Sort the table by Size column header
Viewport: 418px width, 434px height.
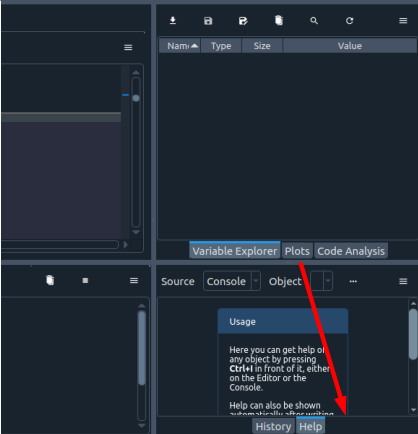coord(262,46)
